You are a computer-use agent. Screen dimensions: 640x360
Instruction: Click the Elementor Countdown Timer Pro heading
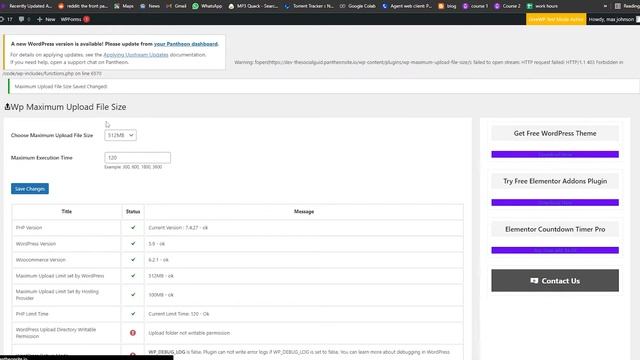point(555,229)
